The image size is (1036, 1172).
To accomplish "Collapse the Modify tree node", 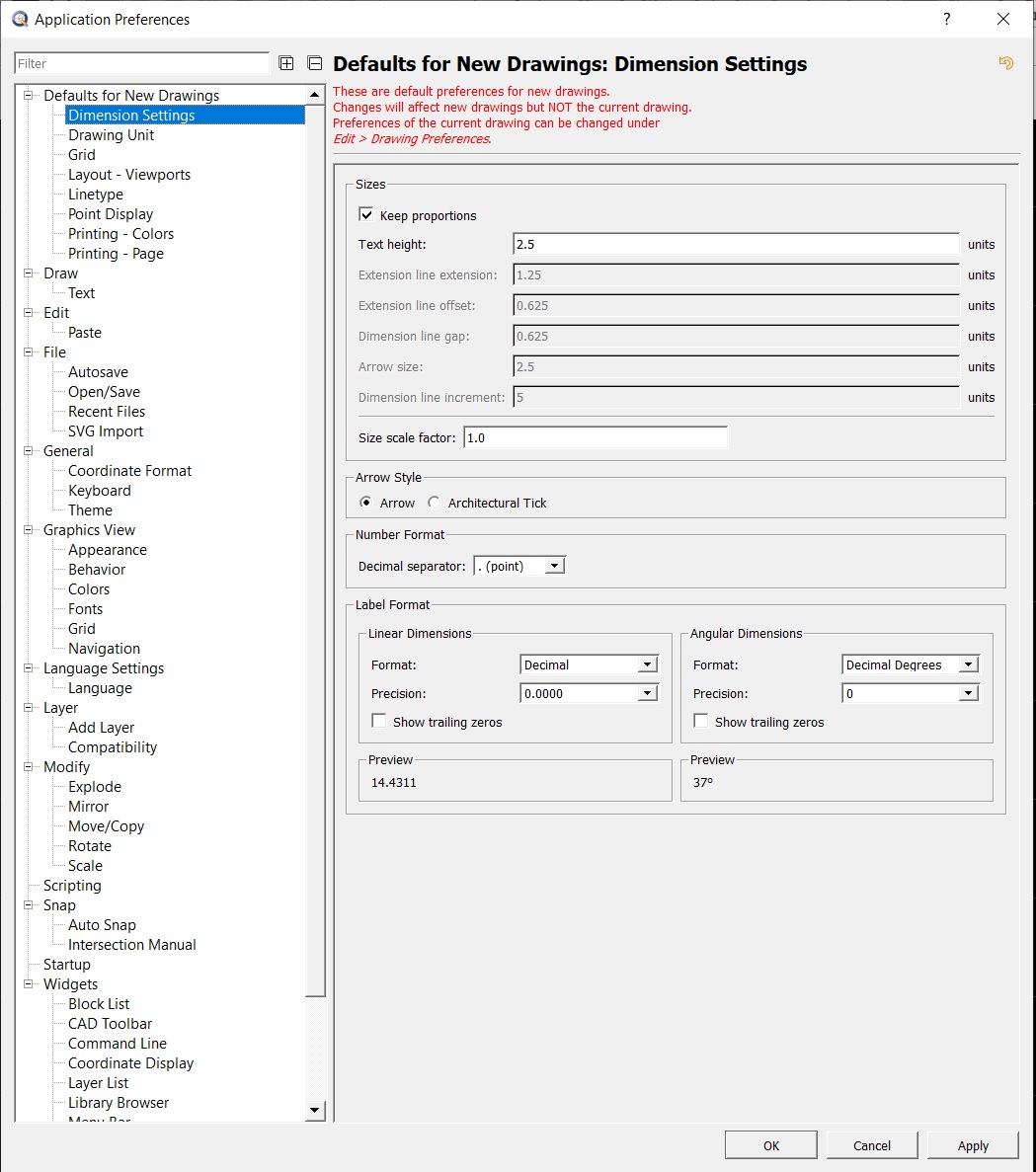I will click(29, 766).
